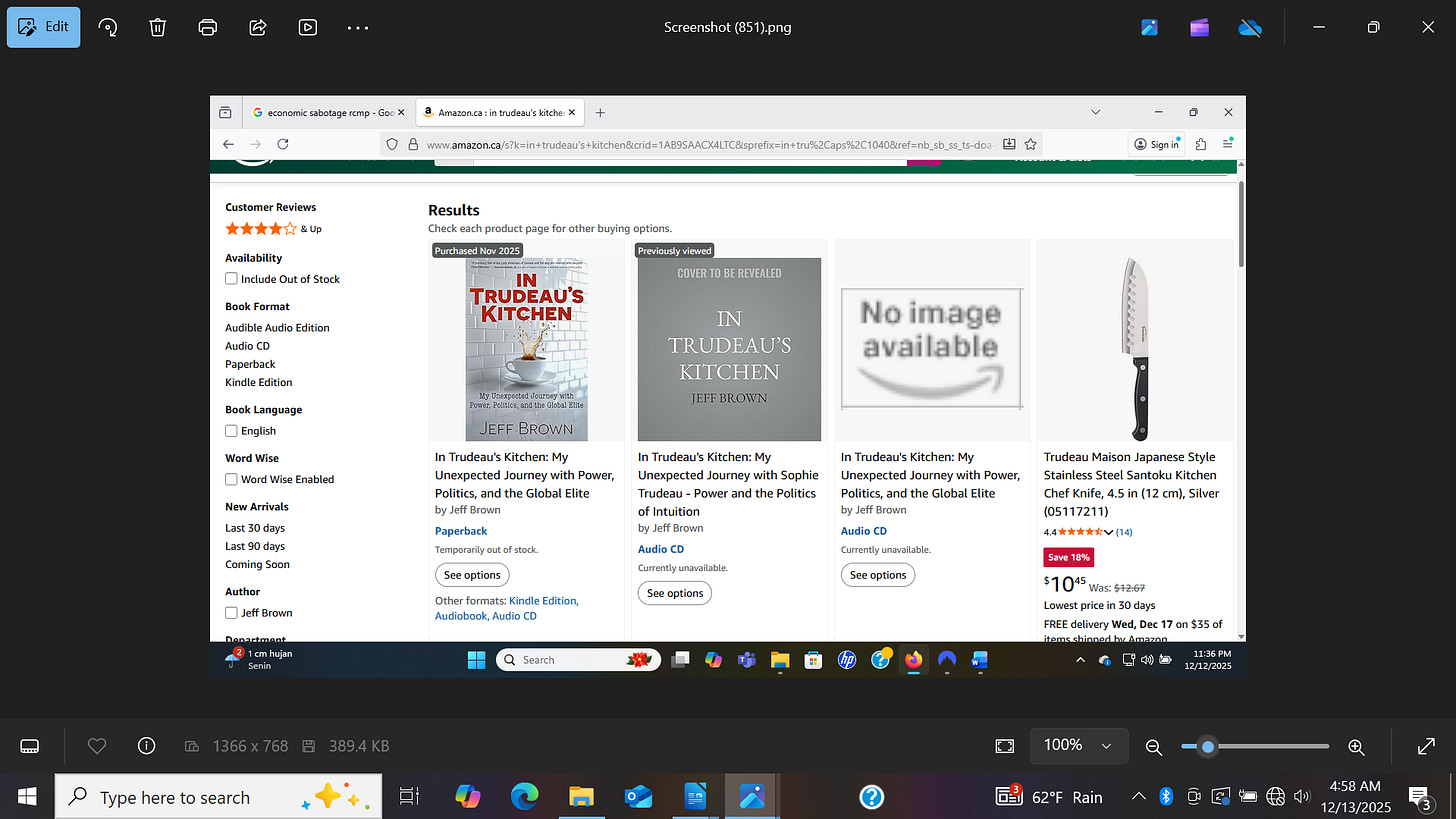Click the browser Sign in button
This screenshot has width=1456, height=819.
click(1157, 144)
